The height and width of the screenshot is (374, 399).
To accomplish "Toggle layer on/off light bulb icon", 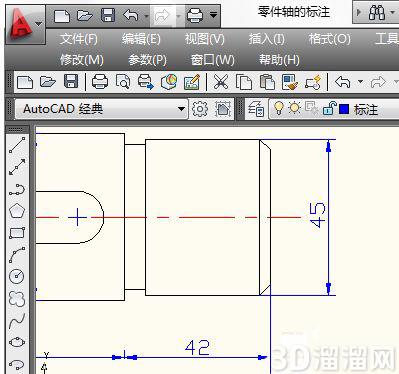I will (278, 108).
